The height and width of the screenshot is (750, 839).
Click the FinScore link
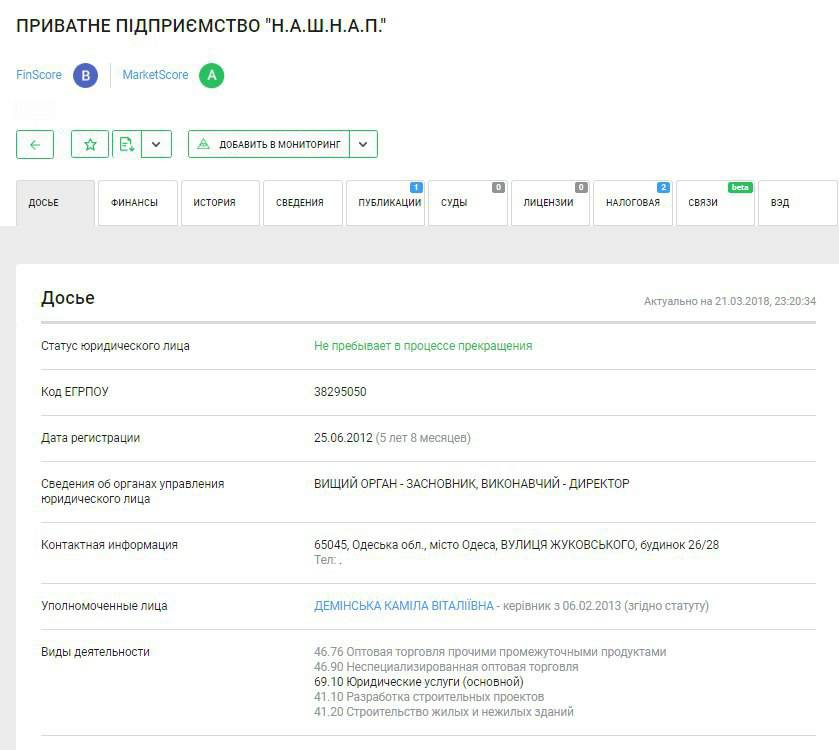(x=39, y=75)
